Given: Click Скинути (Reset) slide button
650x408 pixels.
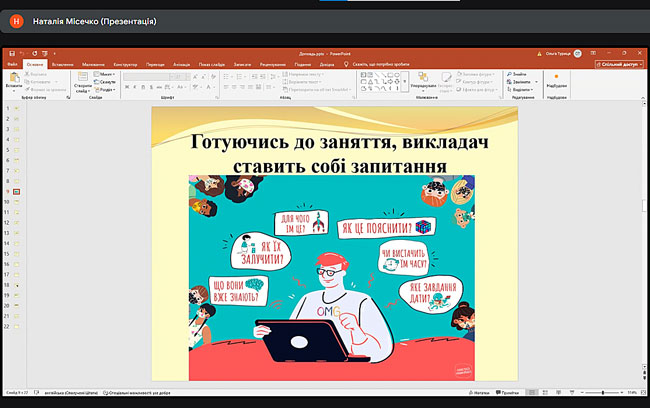Looking at the screenshot, I should point(106,80).
